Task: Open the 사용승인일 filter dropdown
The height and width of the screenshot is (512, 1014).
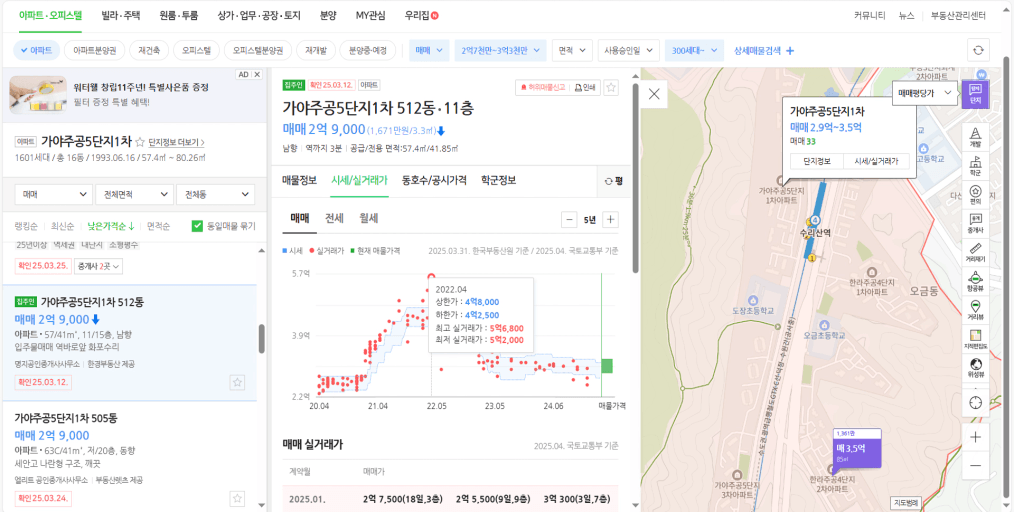Action: (629, 50)
